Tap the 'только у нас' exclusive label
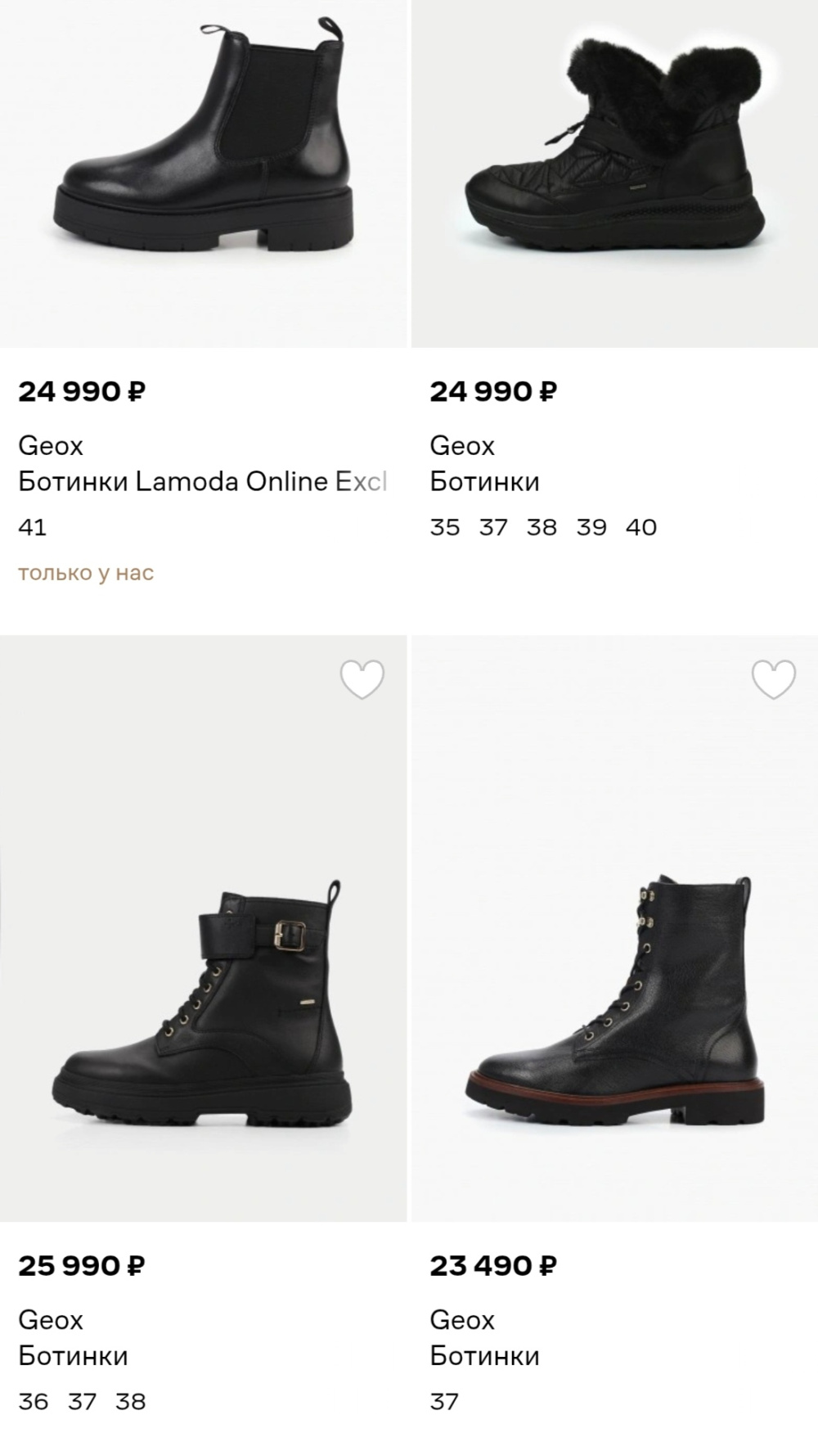818x1456 pixels. click(x=86, y=573)
